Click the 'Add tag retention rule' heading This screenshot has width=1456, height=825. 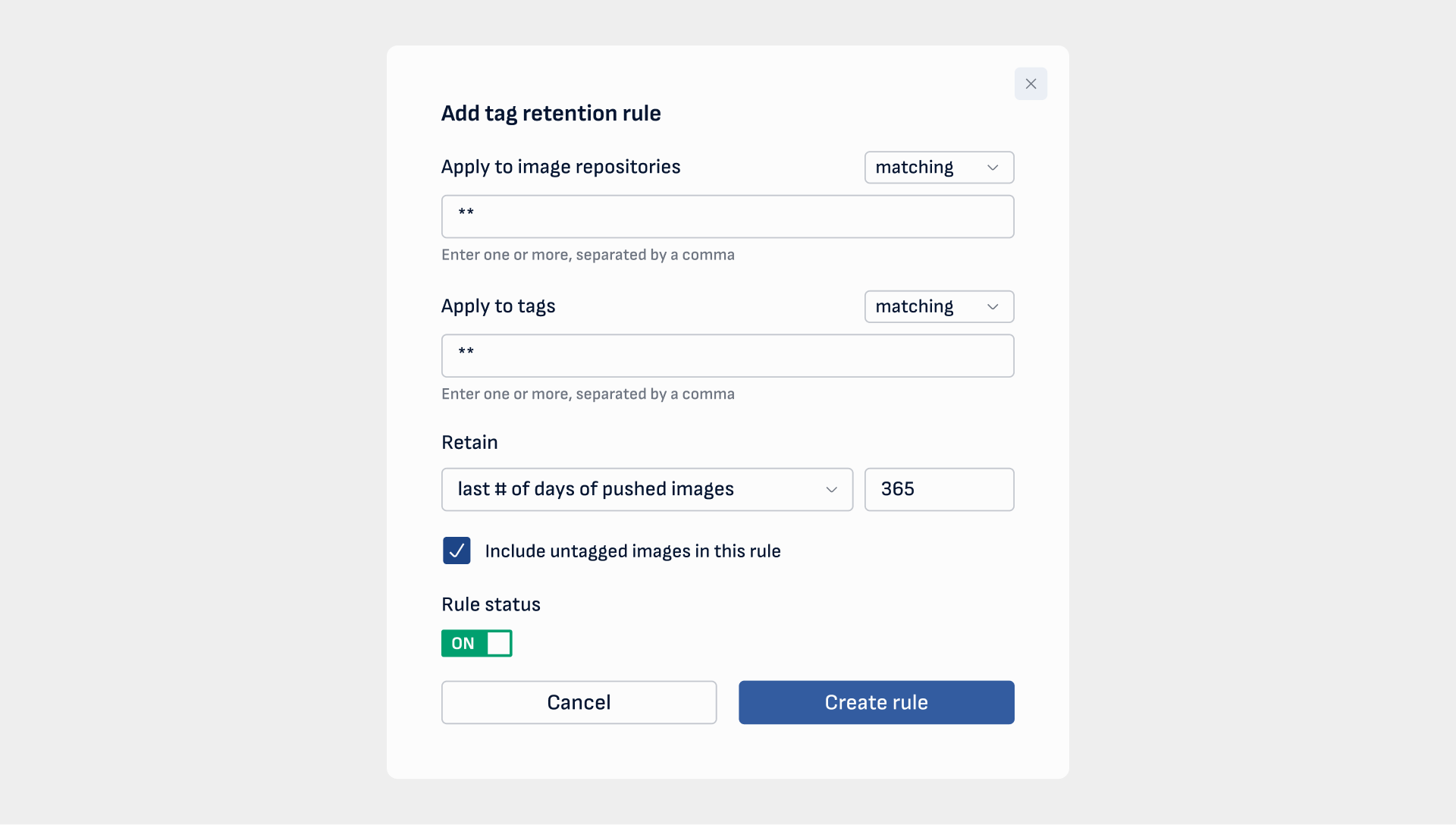pos(551,114)
